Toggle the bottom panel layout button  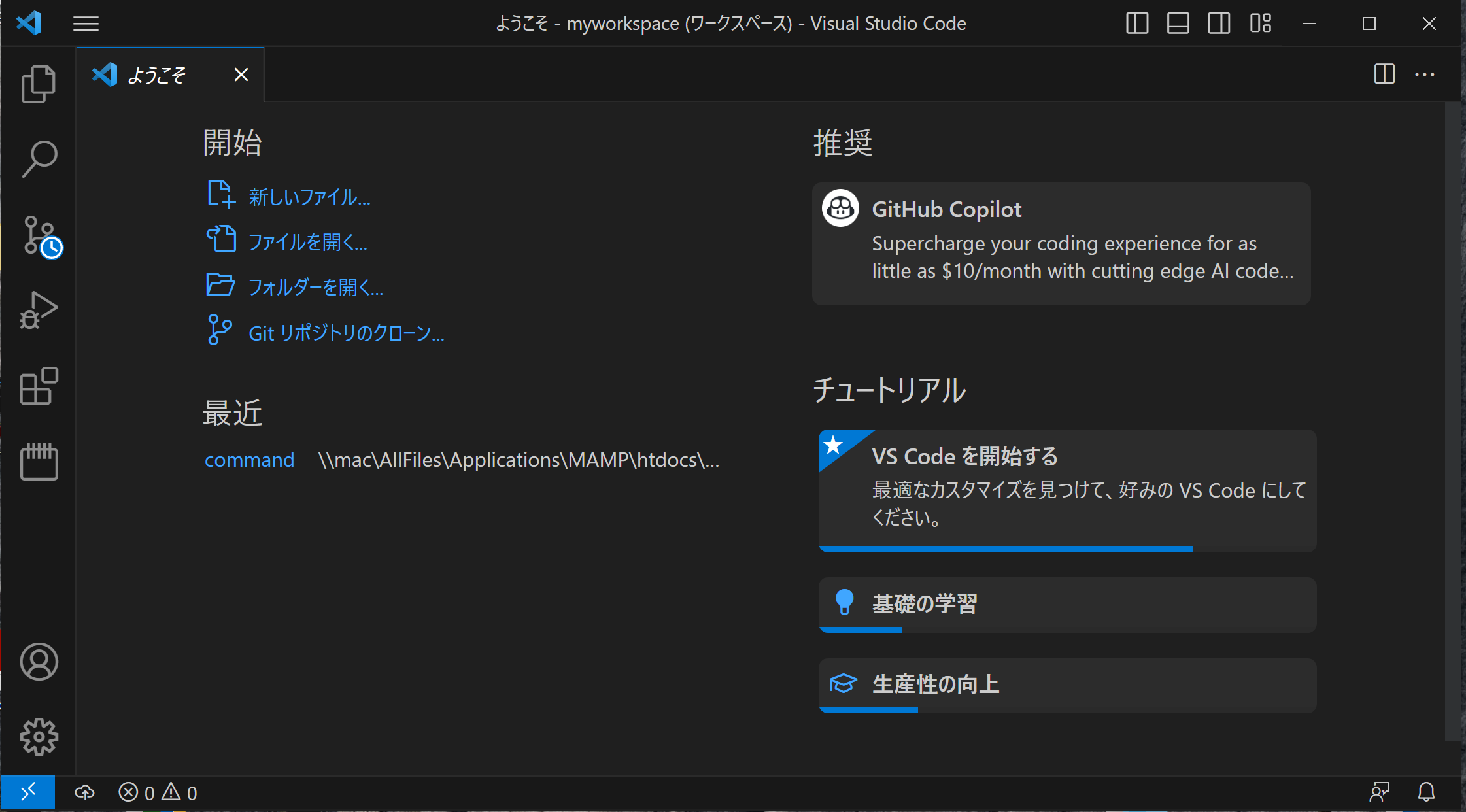[x=1178, y=24]
